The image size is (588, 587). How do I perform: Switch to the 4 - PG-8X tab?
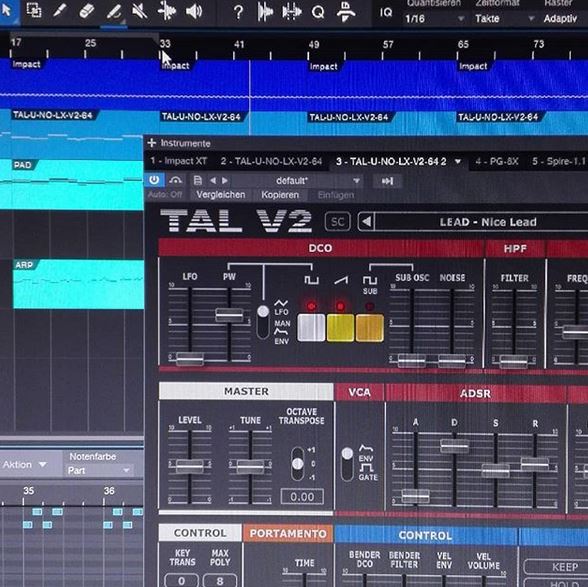[x=497, y=162]
